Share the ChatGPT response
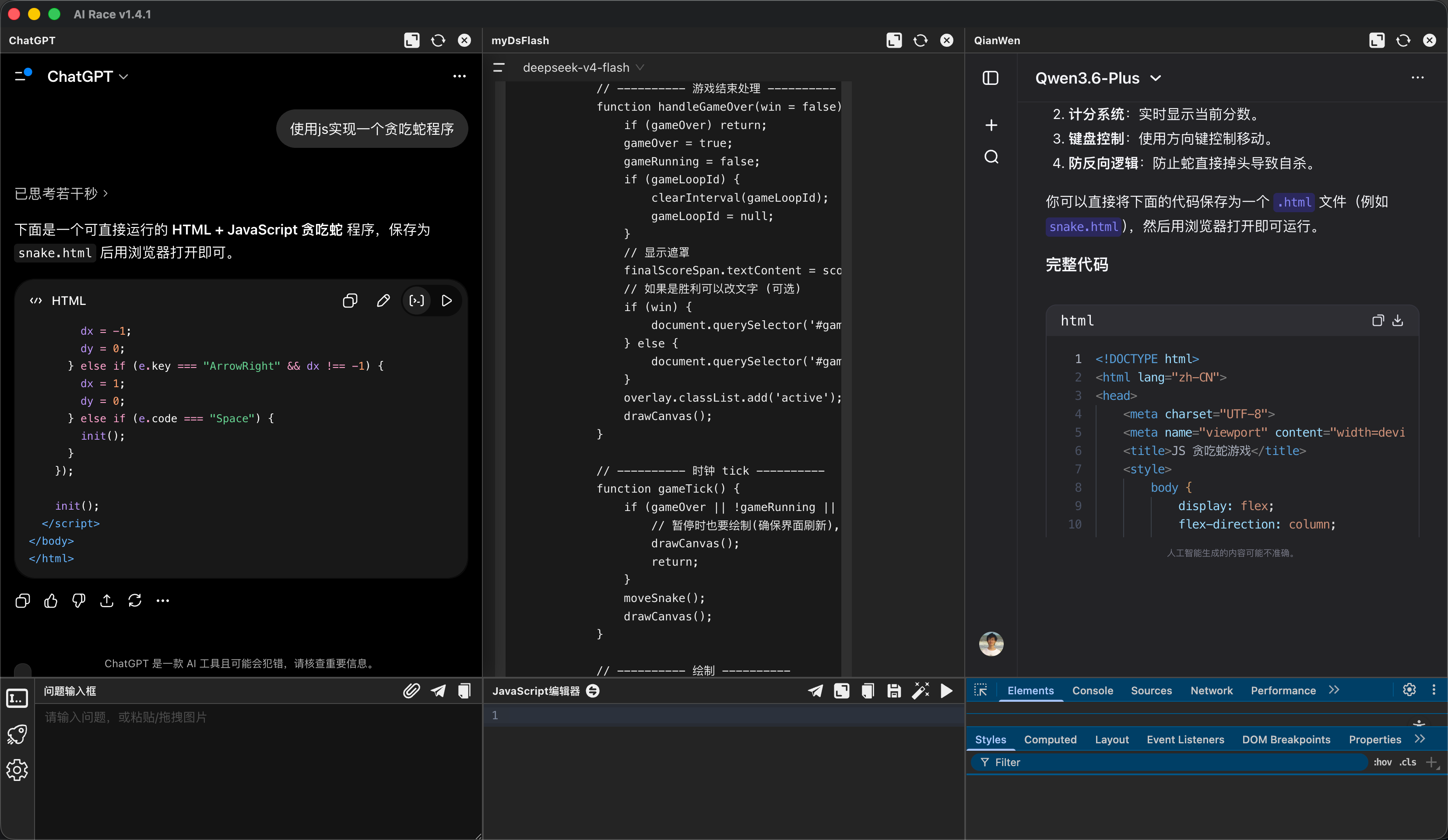 (107, 601)
